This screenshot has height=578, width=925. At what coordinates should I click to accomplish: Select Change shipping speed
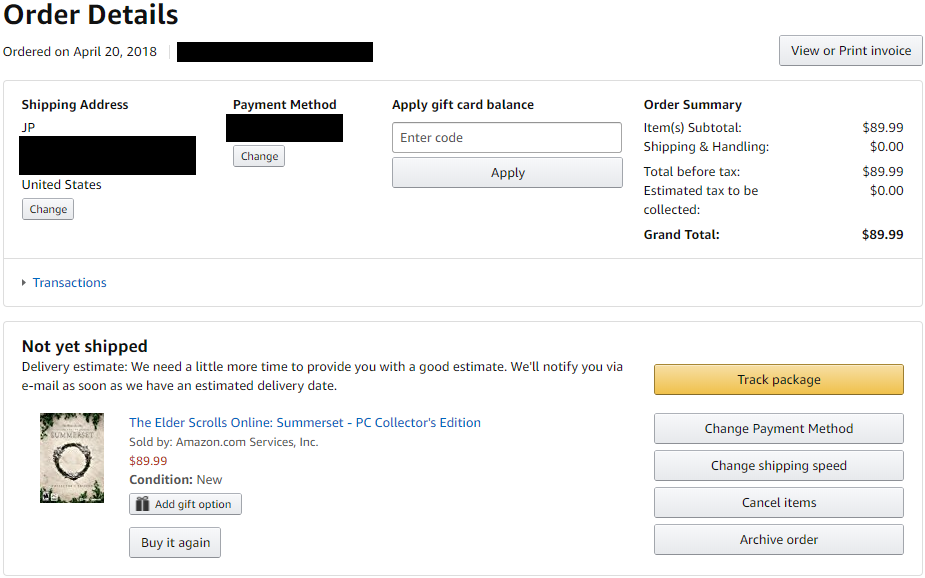[779, 466]
